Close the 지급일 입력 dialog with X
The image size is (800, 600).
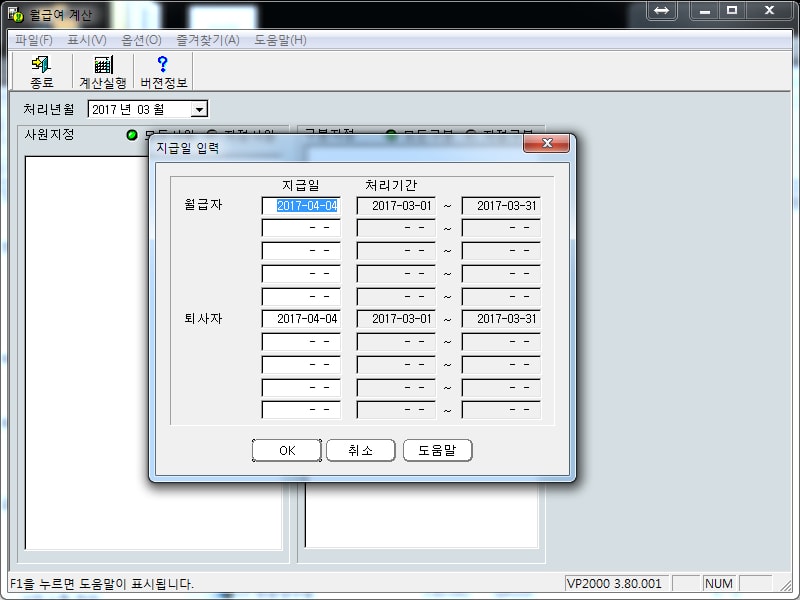point(547,145)
